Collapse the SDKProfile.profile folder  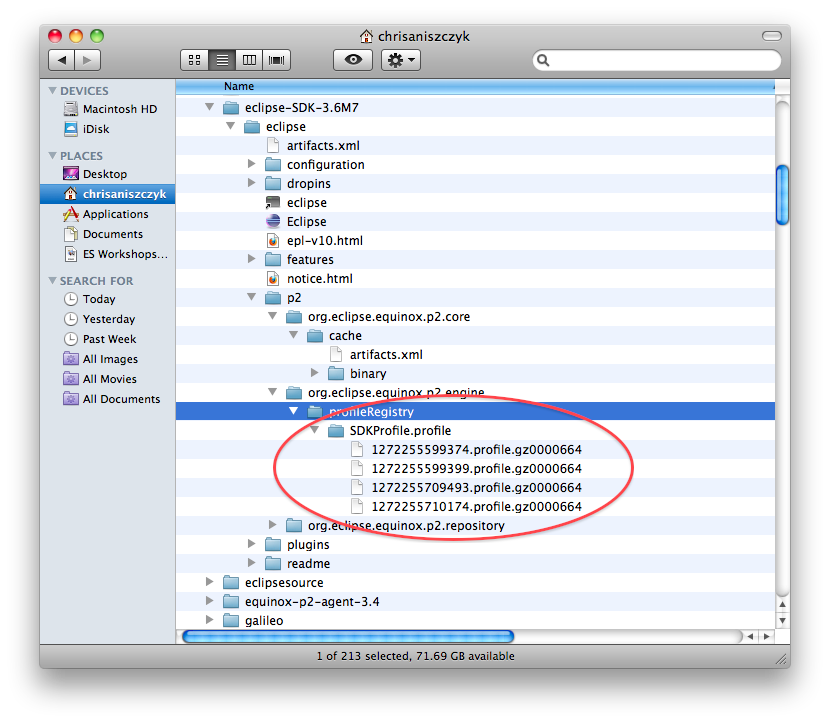pyautogui.click(x=314, y=430)
